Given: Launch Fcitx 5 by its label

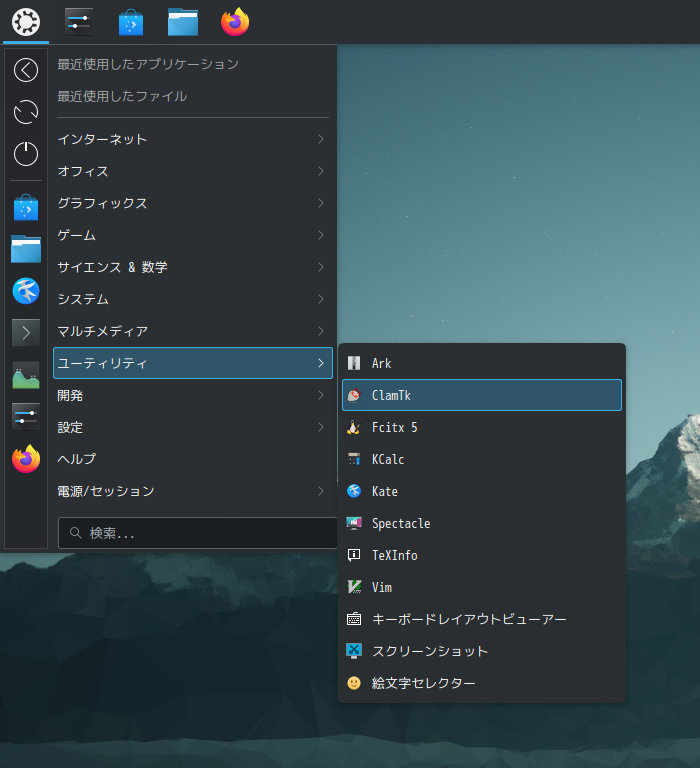Looking at the screenshot, I should [x=394, y=427].
